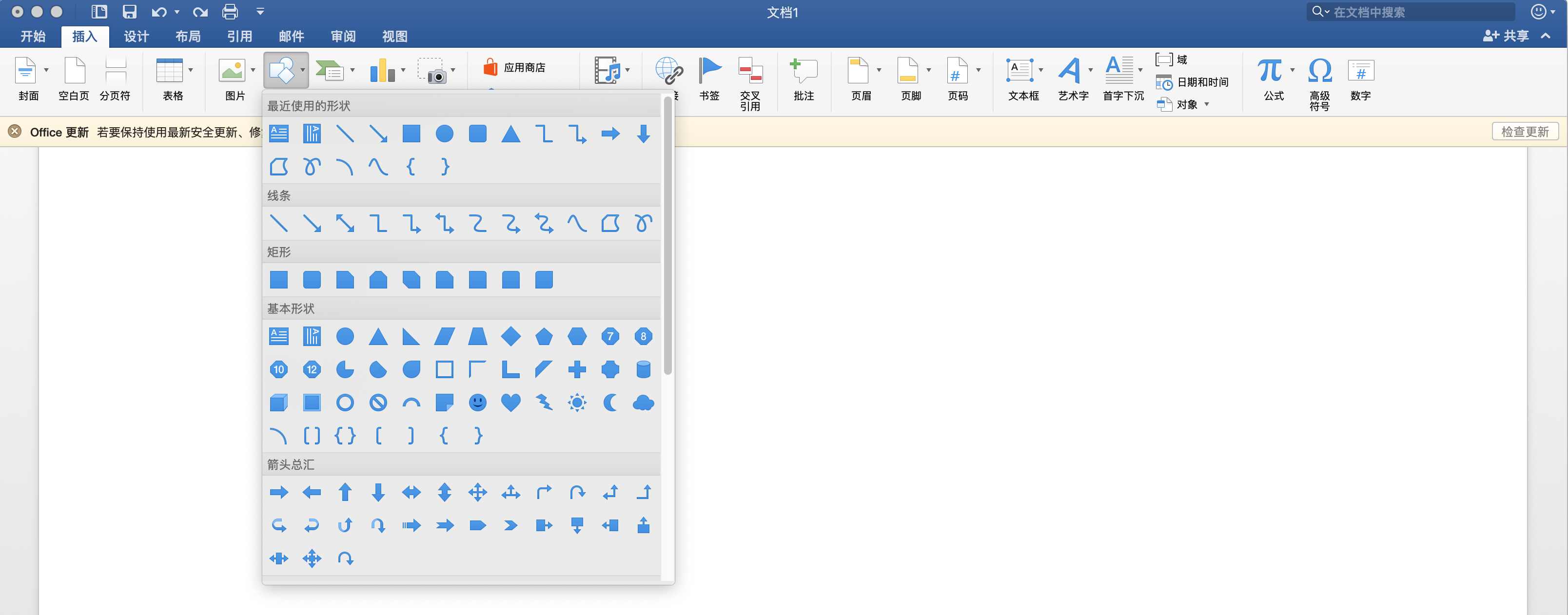Viewport: 1568px width, 615px height.
Task: Insert 日期和时间 (date and time)
Action: [x=1192, y=82]
